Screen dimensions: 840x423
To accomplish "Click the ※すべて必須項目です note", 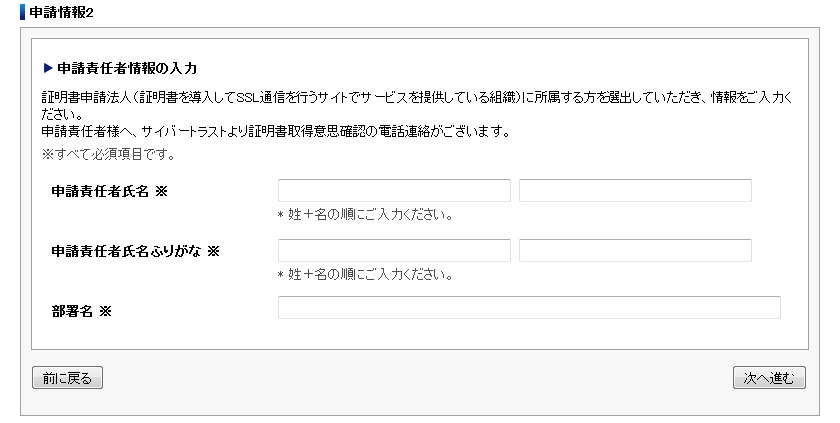I will [109, 155].
